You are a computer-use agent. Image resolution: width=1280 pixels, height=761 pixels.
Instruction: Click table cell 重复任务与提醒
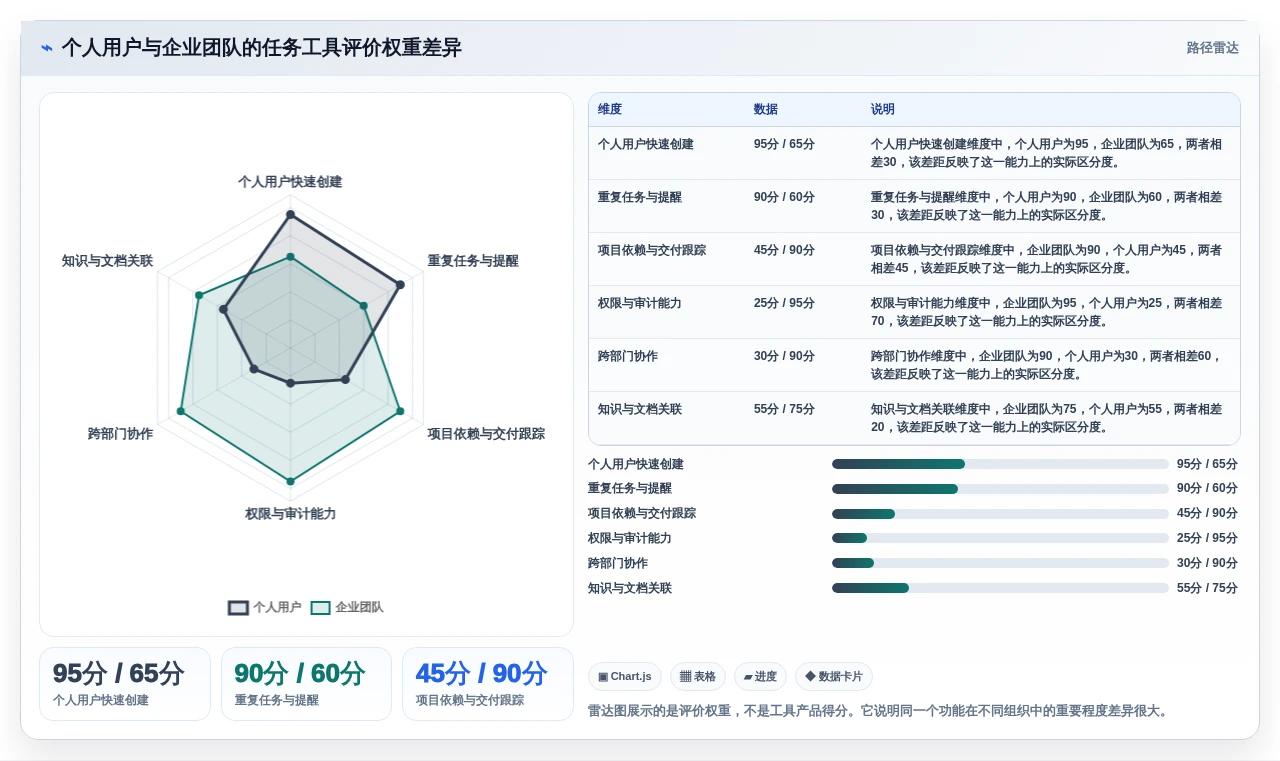[x=640, y=197]
